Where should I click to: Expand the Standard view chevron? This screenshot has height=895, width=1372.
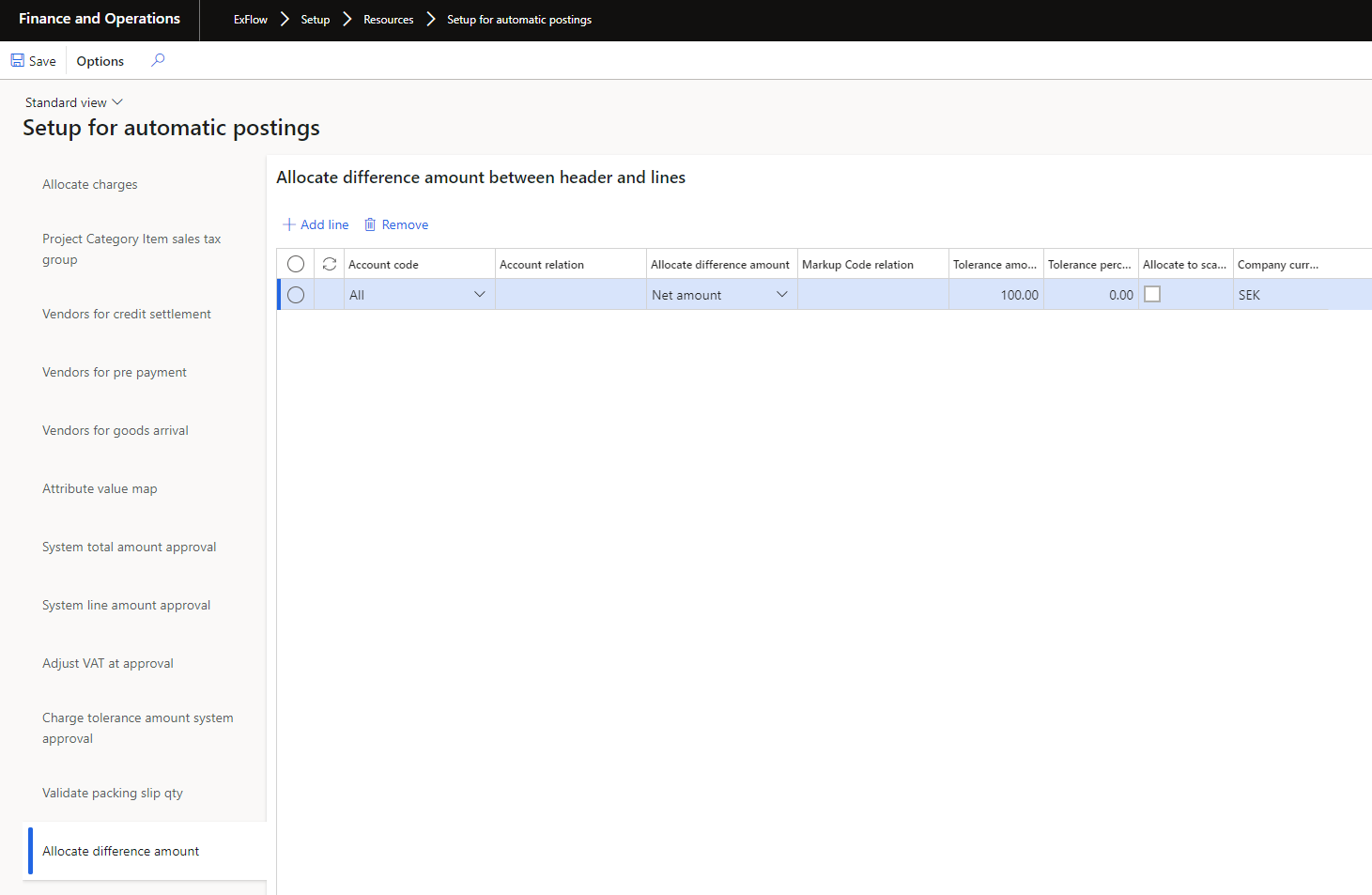point(117,102)
